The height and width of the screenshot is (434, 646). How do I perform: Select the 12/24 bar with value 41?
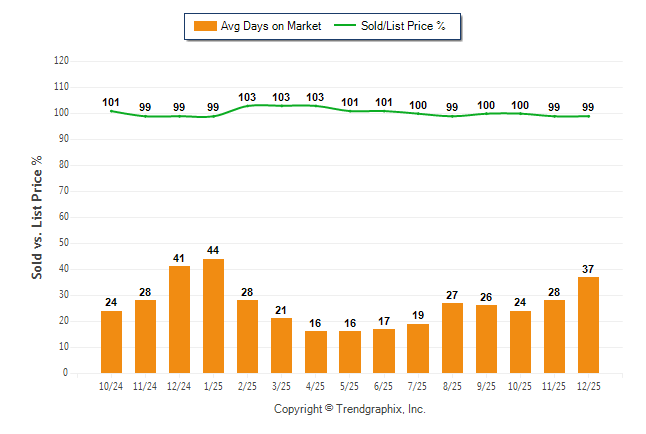click(x=179, y=320)
